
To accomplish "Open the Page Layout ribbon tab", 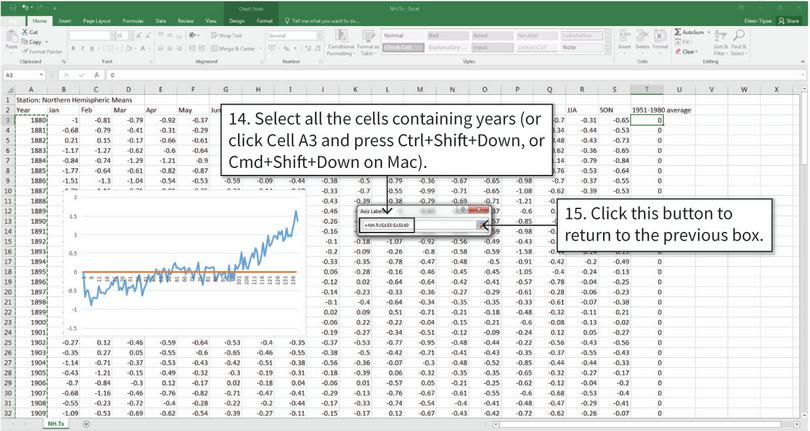I will click(x=97, y=21).
